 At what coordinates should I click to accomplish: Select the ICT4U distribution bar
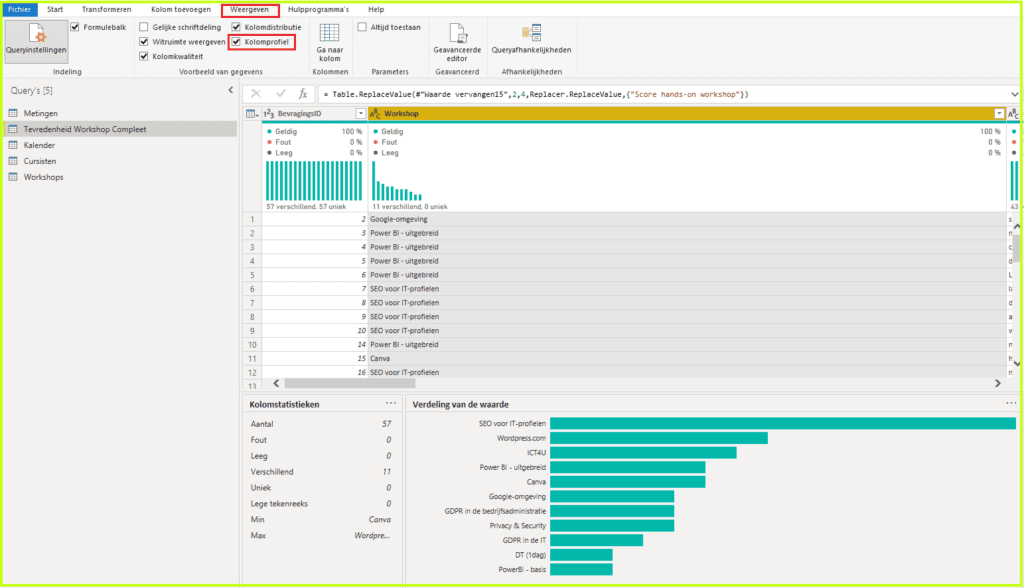pyautogui.click(x=643, y=453)
